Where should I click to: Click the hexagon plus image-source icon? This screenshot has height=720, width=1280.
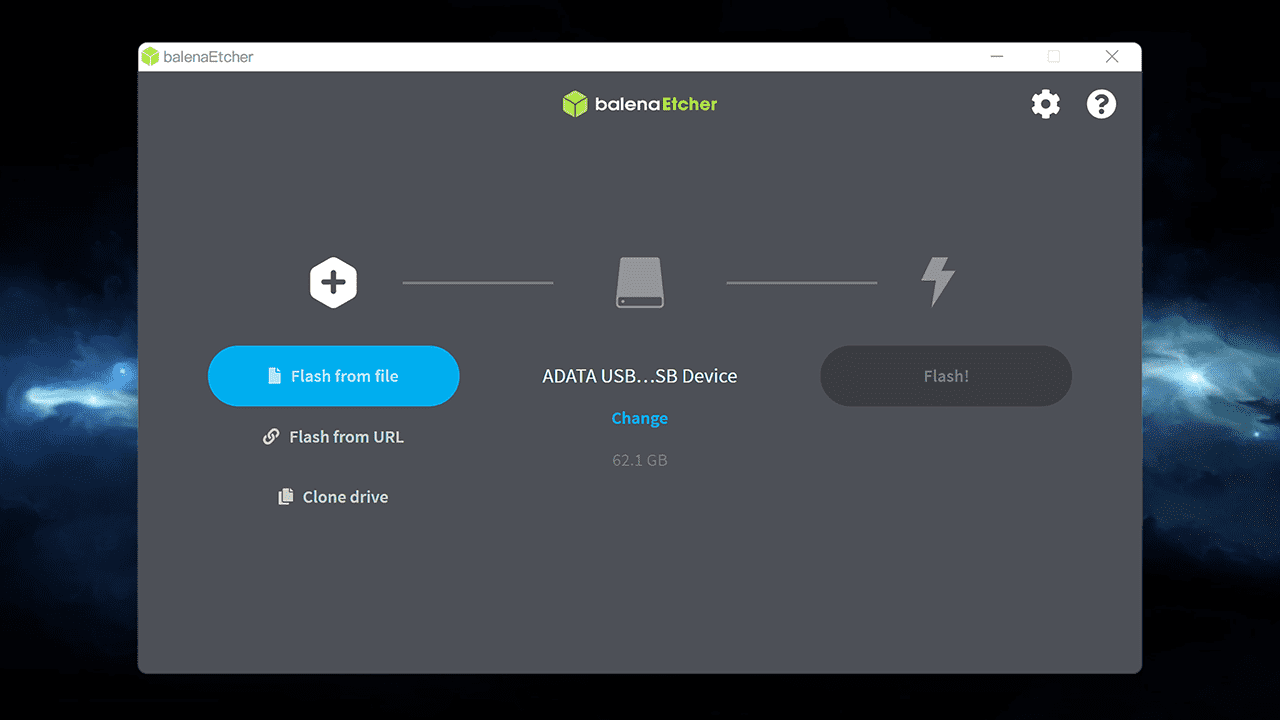pyautogui.click(x=333, y=283)
